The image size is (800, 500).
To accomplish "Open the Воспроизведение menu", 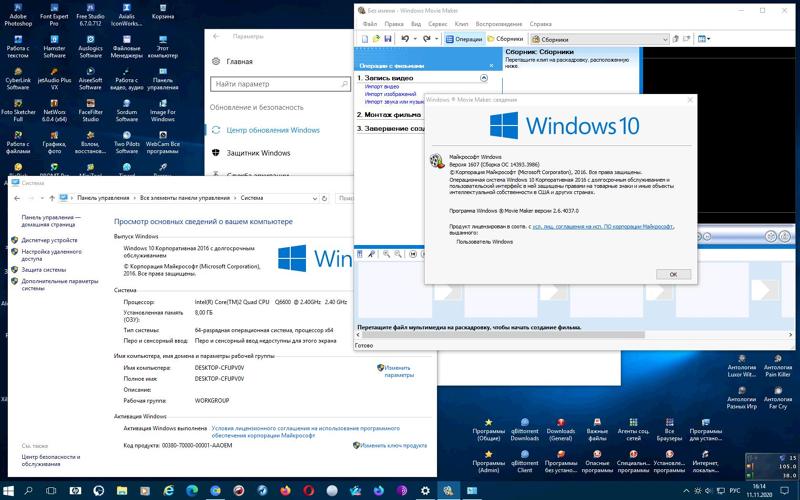I will point(498,24).
